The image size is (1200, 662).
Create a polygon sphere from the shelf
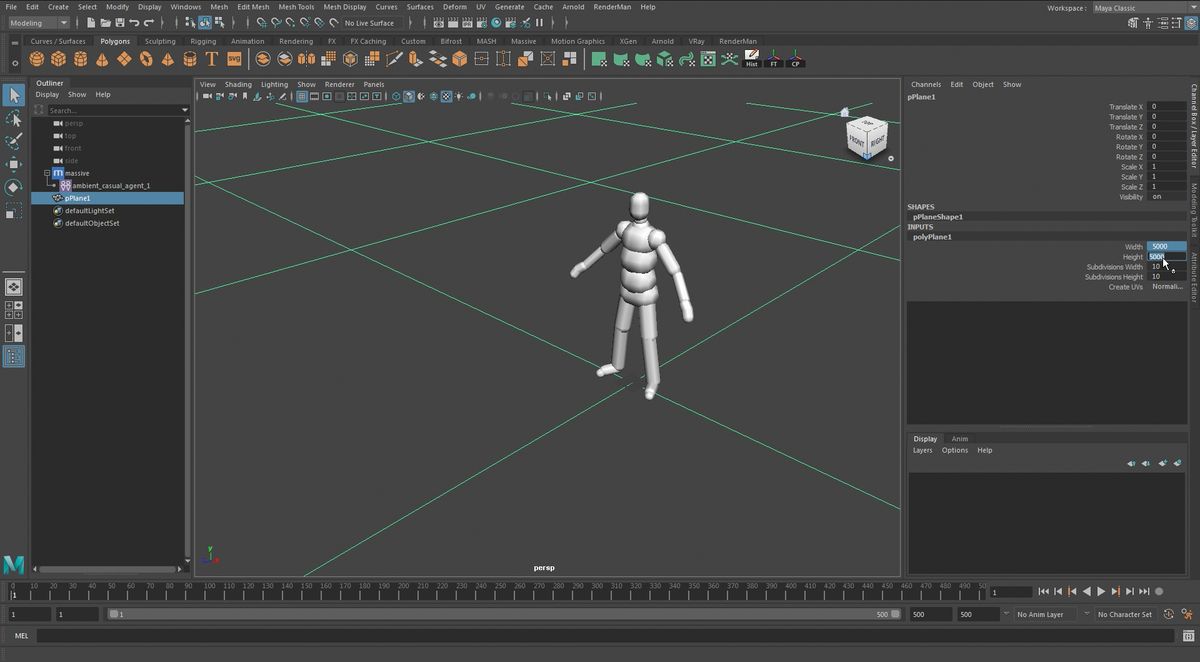pos(37,59)
